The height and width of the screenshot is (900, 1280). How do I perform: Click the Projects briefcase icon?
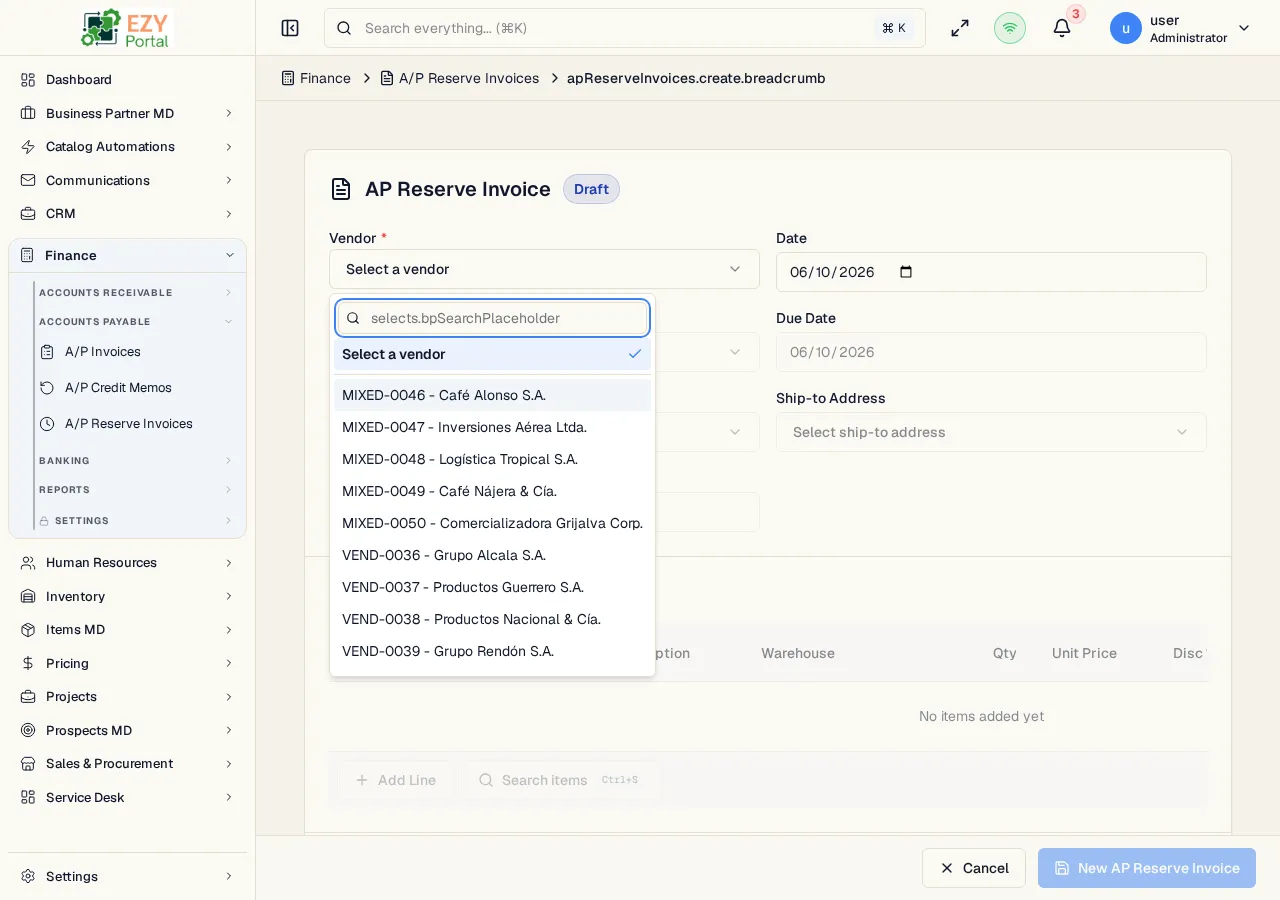pos(28,696)
